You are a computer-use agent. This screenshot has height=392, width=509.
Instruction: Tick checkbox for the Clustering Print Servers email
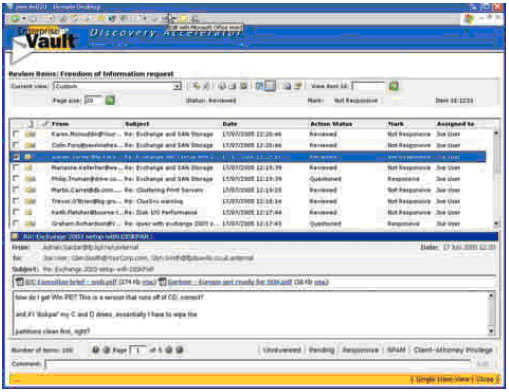[16, 190]
